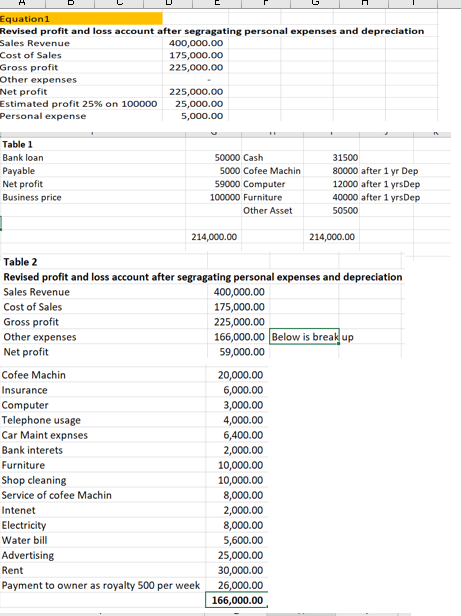
Task: Select the left 214,000.00 liabilities total
Action: [214, 237]
